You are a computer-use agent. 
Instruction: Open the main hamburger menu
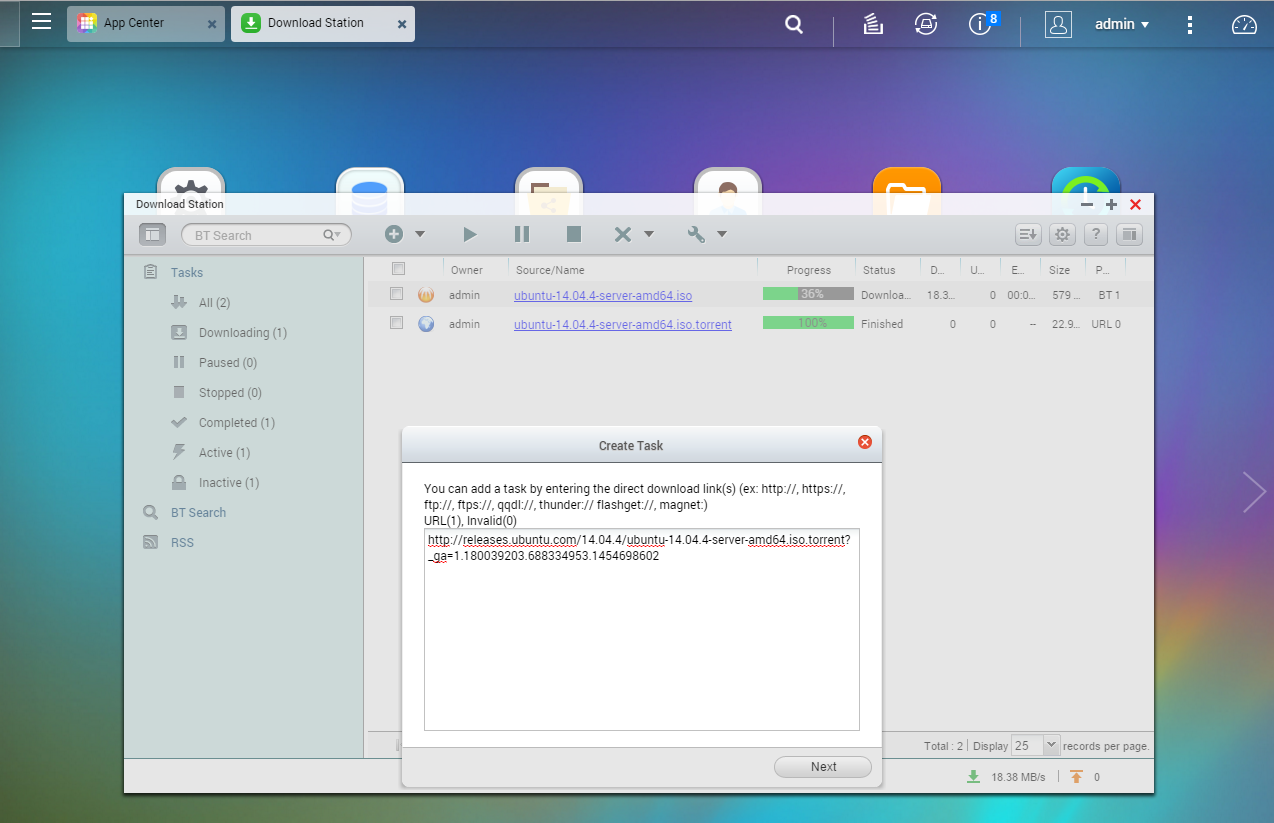(x=41, y=21)
